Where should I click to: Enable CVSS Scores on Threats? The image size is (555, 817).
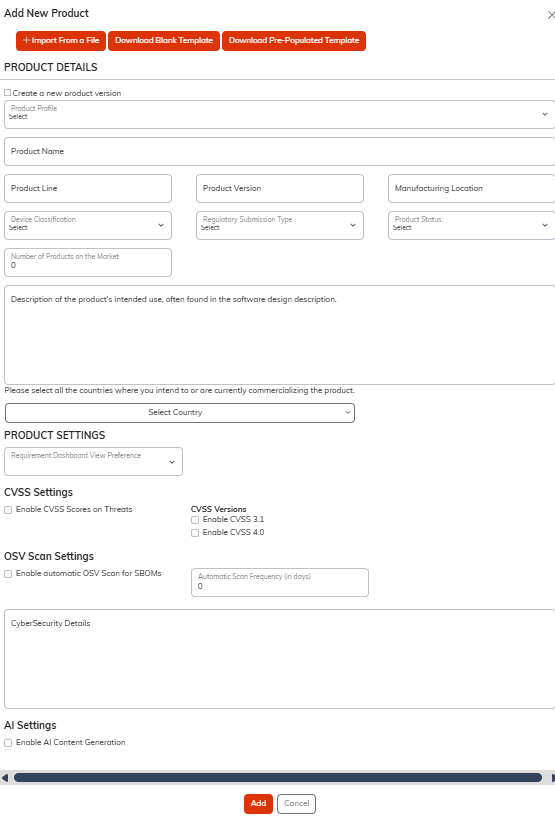[8, 510]
